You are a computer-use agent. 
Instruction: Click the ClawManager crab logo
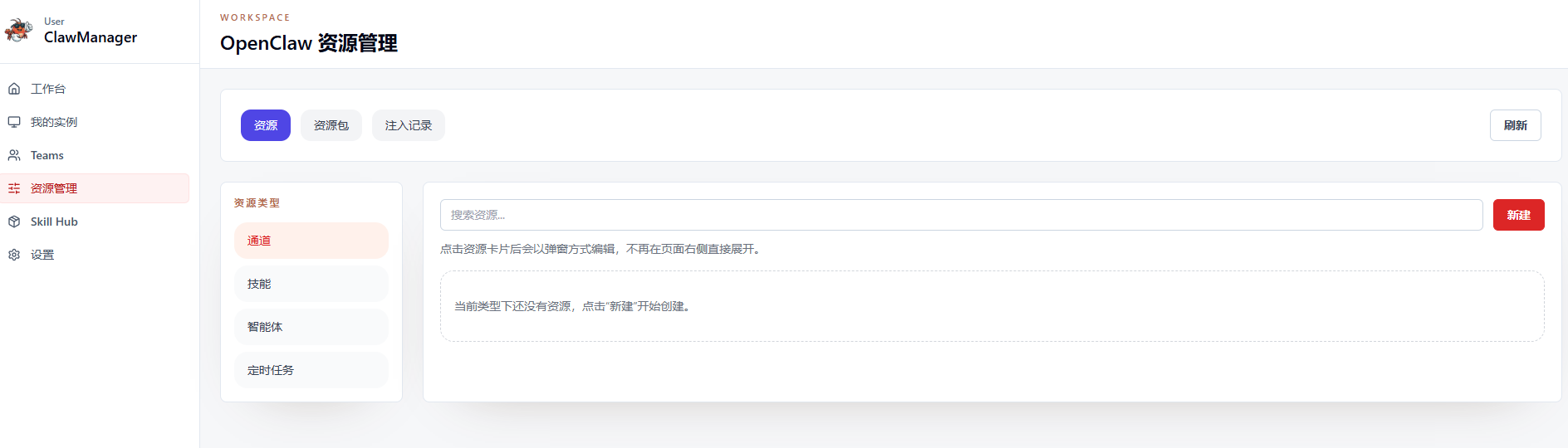tap(18, 30)
